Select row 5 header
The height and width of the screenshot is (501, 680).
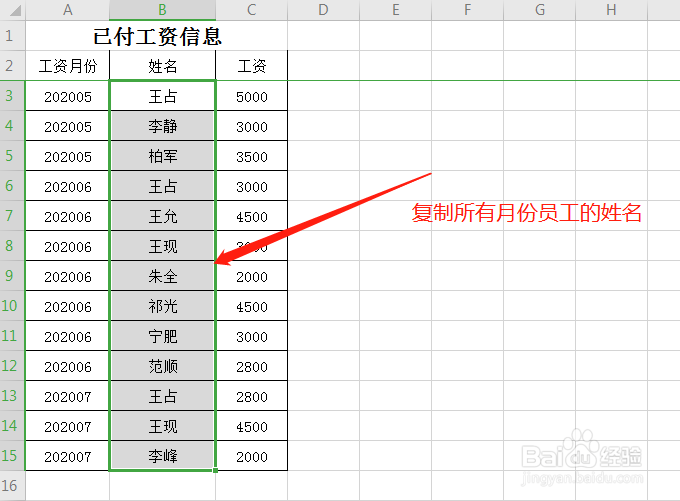12,155
